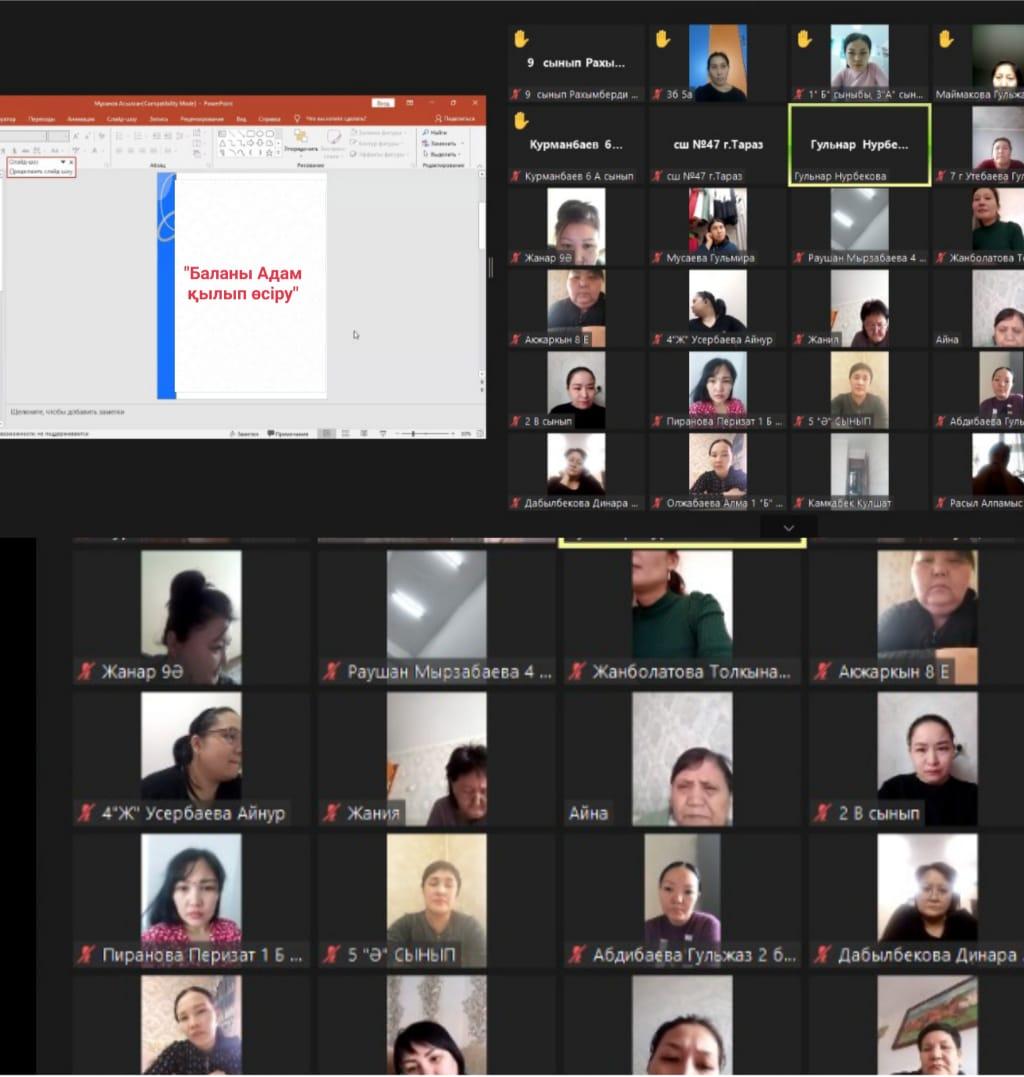Screen dimensions: 1024x1077
Task: Switch to Slide Sorter view in status bar
Action: [345, 434]
